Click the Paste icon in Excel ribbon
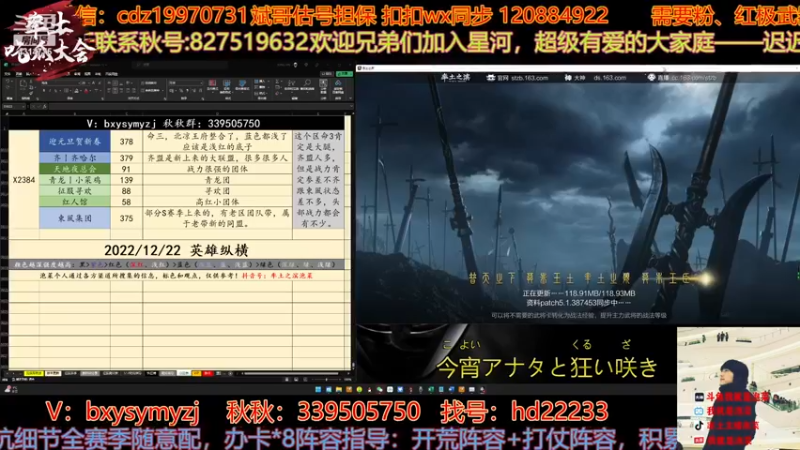Image resolution: width=800 pixels, height=450 pixels. click(x=23, y=84)
